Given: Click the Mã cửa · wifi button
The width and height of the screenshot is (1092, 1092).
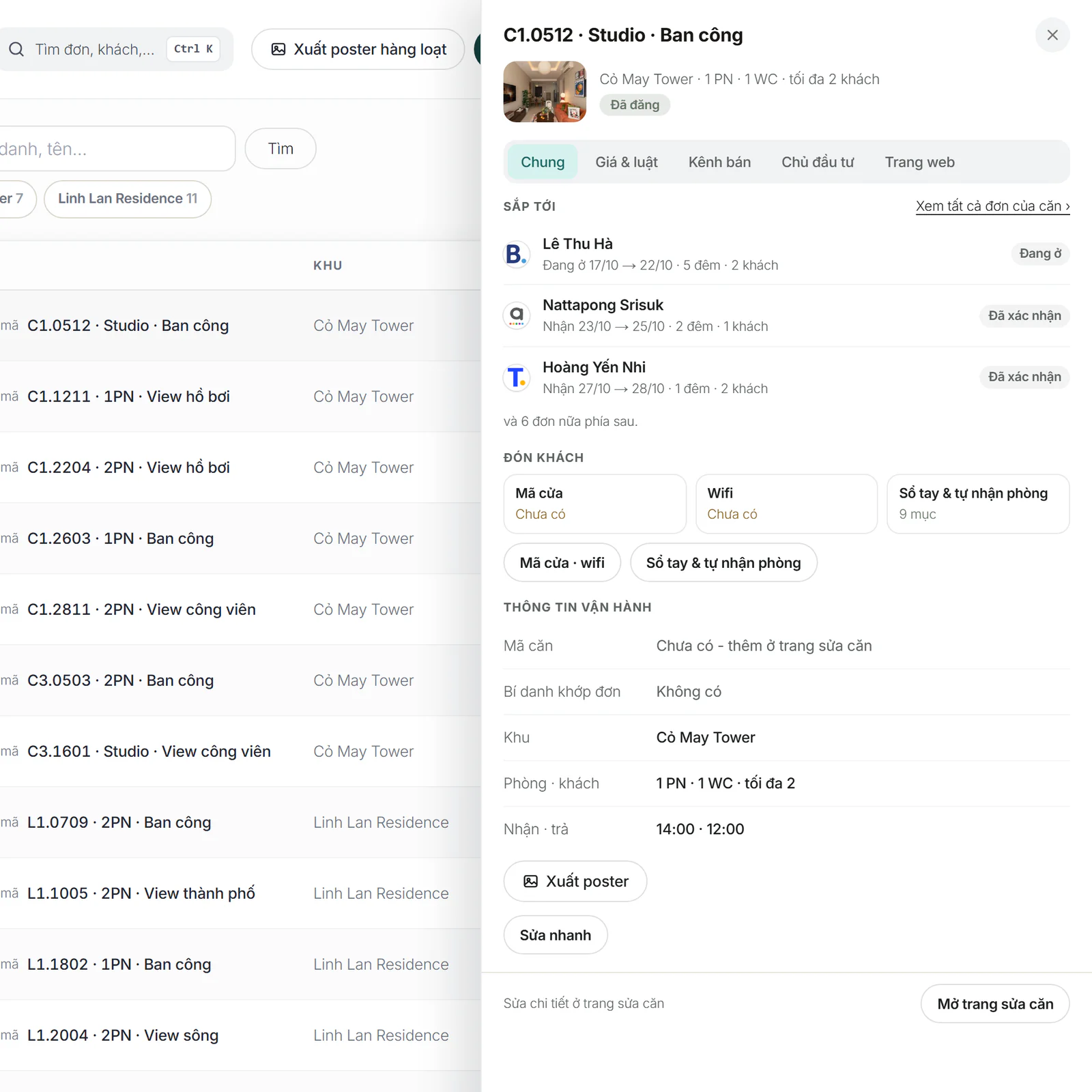Looking at the screenshot, I should [x=562, y=562].
